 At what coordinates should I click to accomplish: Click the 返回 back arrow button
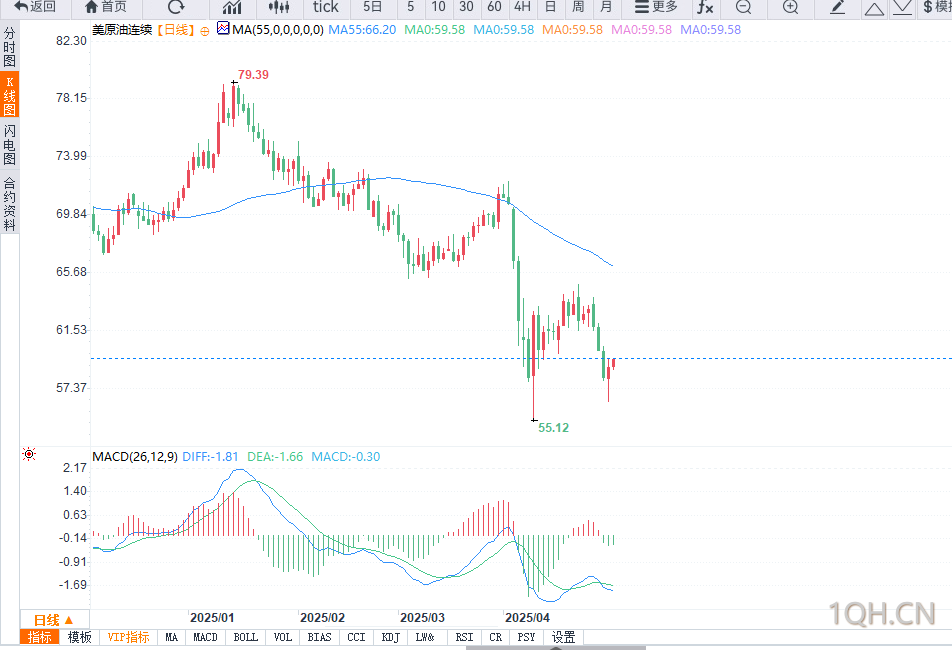click(x=35, y=7)
